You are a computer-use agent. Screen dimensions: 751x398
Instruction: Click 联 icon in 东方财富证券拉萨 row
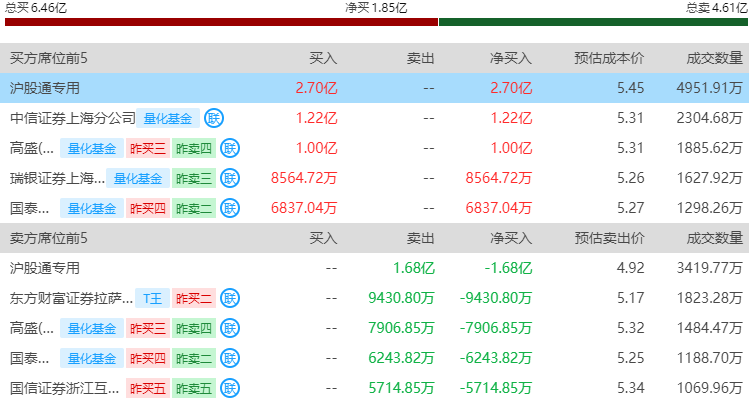230,298
